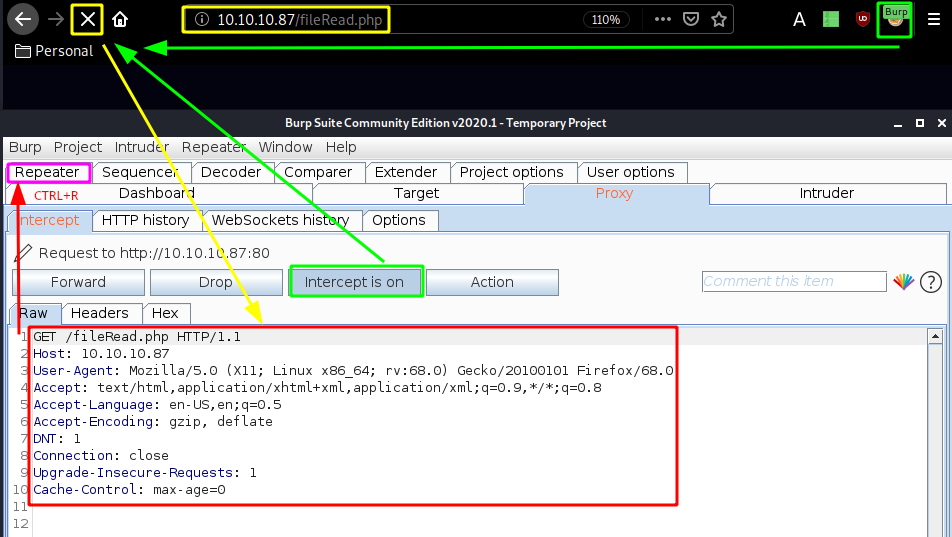Drop the intercepted request
This screenshot has height=537, width=952.
pyautogui.click(x=216, y=282)
